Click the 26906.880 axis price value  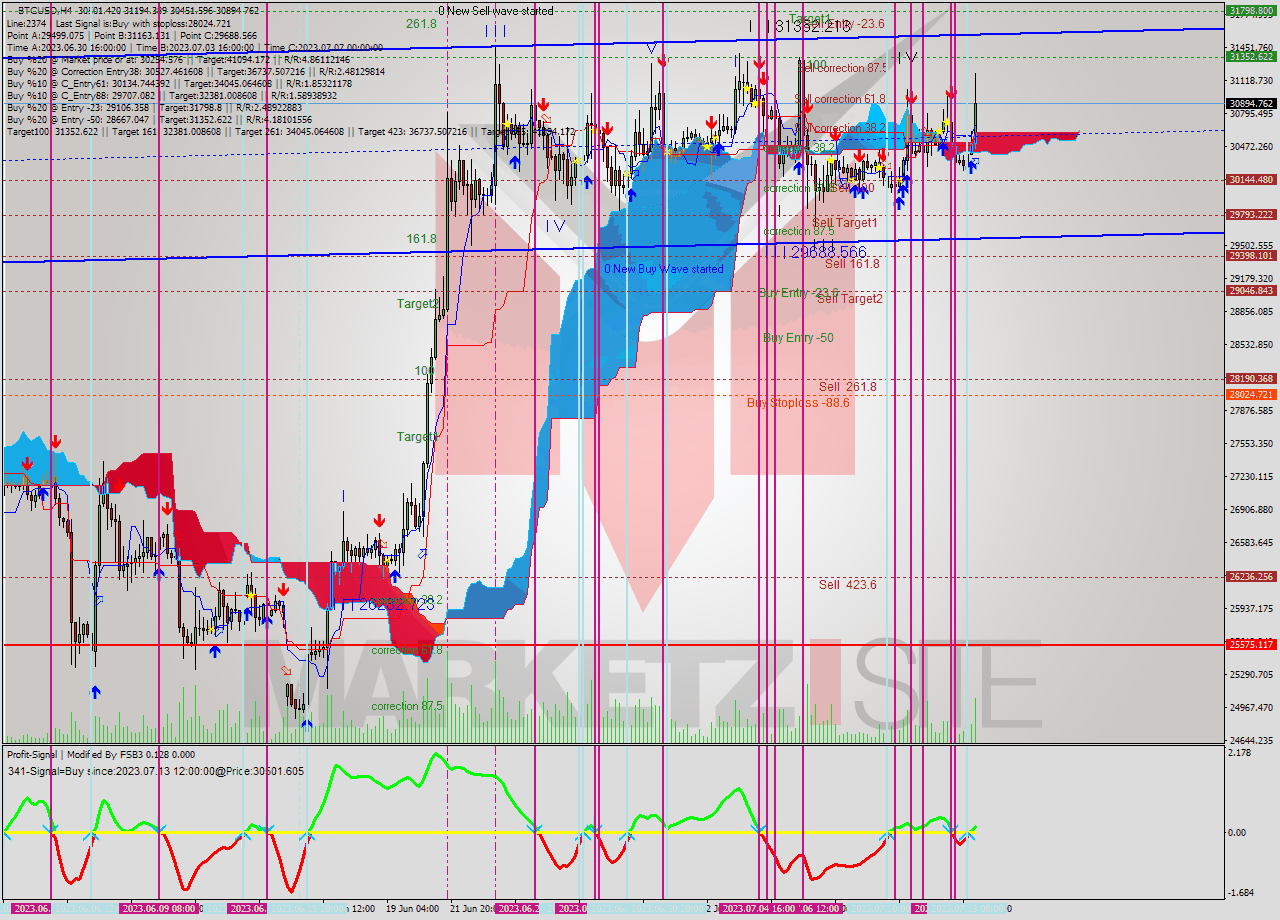point(1251,509)
